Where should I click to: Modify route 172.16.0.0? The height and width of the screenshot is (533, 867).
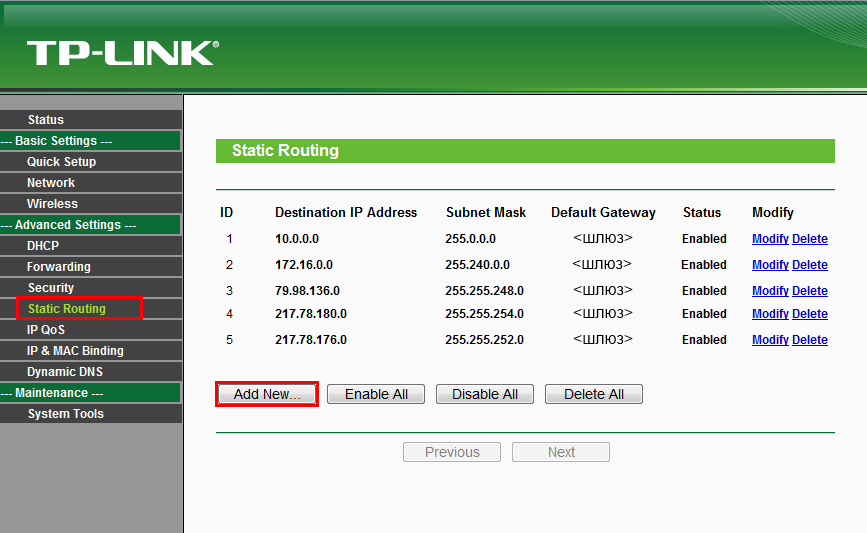click(x=770, y=265)
